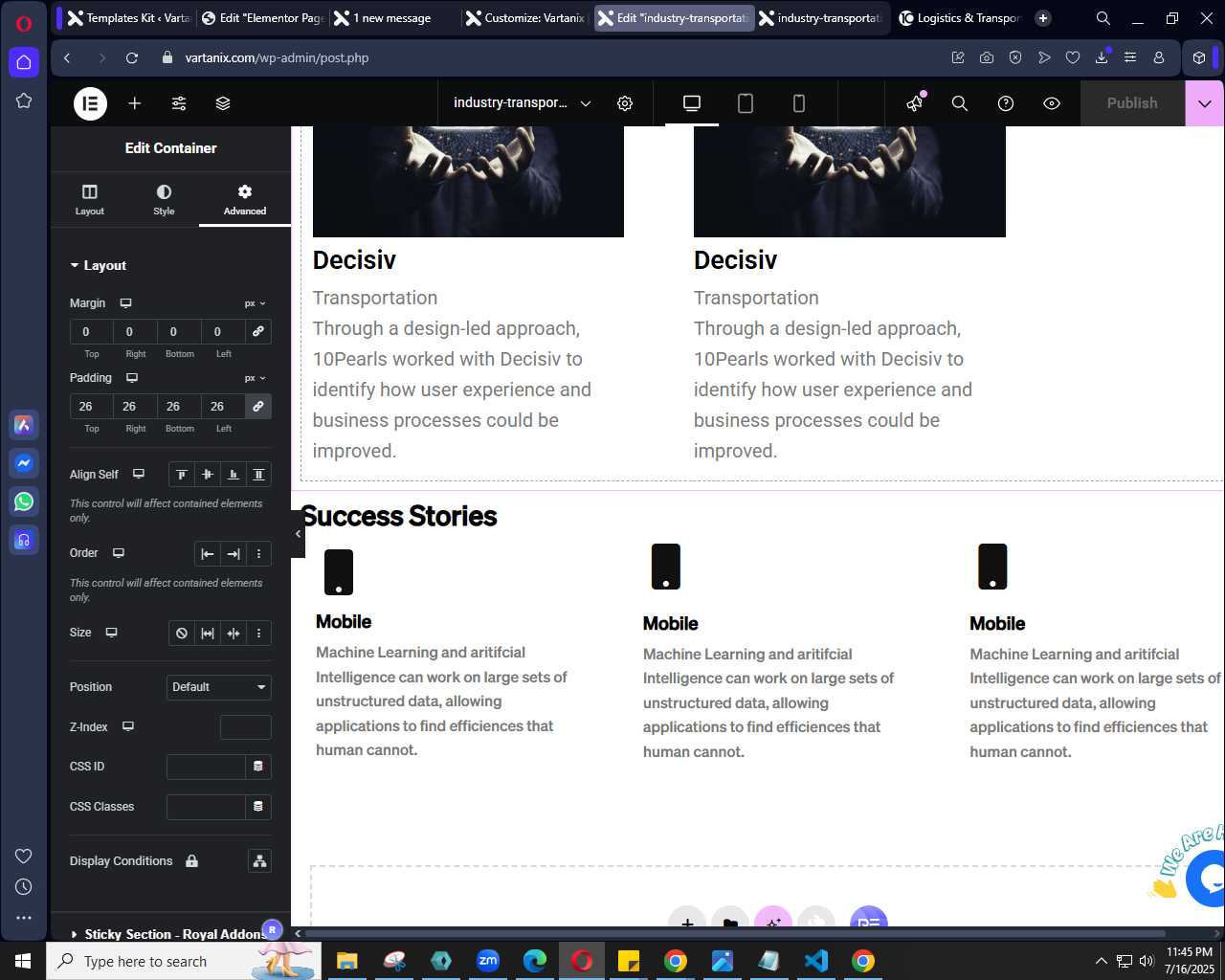Open Opera sidebar Bookmarks star icon

point(24,100)
